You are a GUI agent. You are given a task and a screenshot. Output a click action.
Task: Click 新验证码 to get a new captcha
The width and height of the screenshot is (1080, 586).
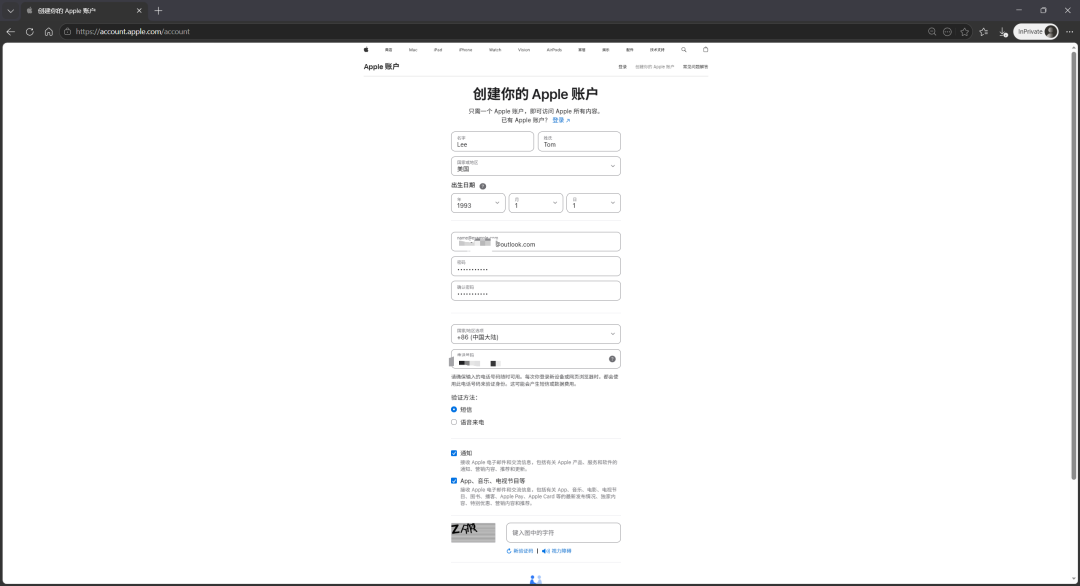point(520,551)
